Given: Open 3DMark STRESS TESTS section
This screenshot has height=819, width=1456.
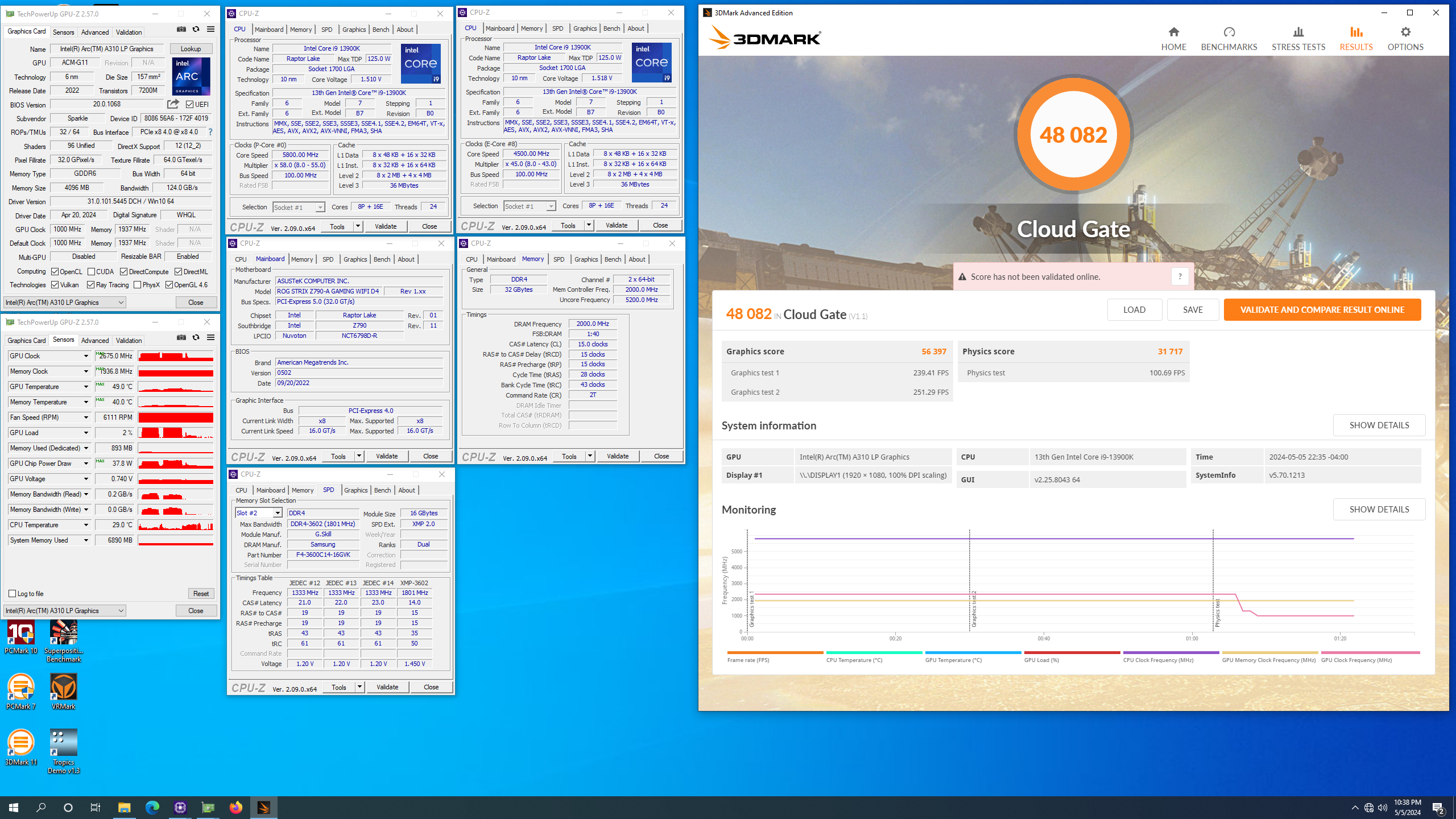Looking at the screenshot, I should 1298,39.
